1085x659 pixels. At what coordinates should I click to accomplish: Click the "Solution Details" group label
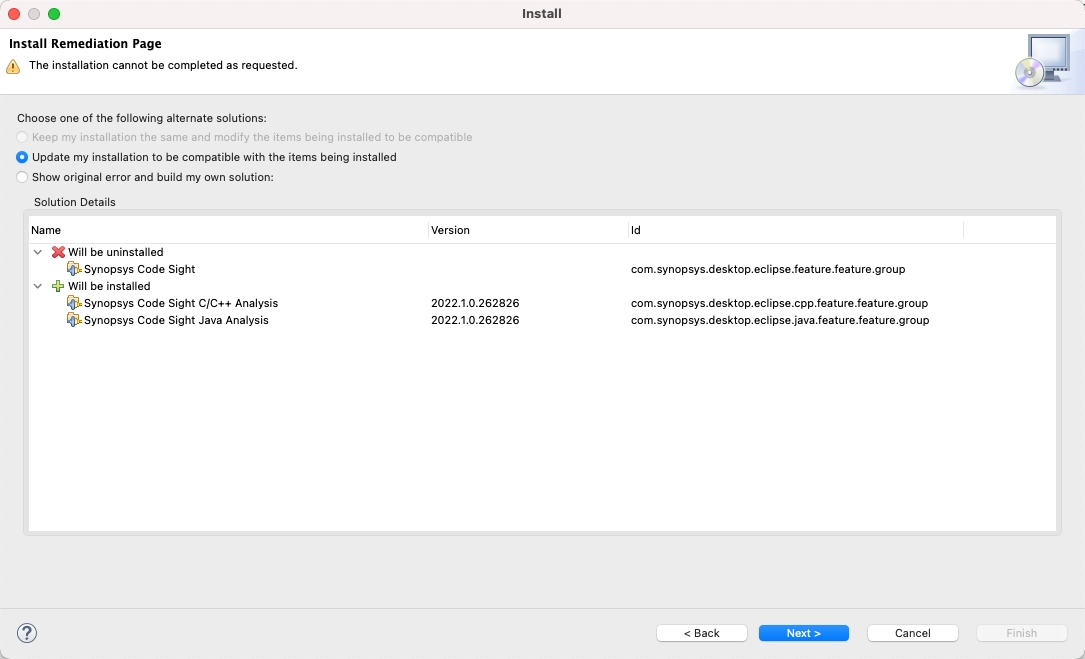pyautogui.click(x=75, y=202)
